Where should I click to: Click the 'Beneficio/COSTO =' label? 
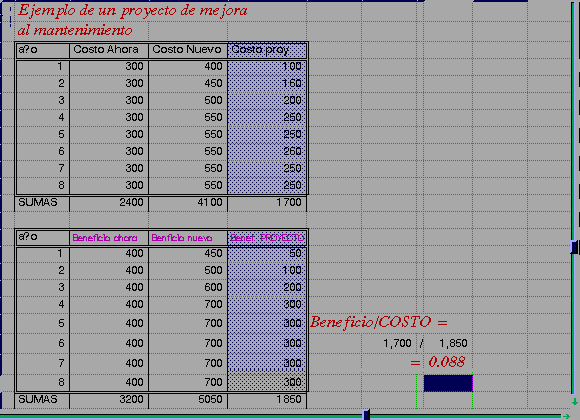(x=379, y=322)
